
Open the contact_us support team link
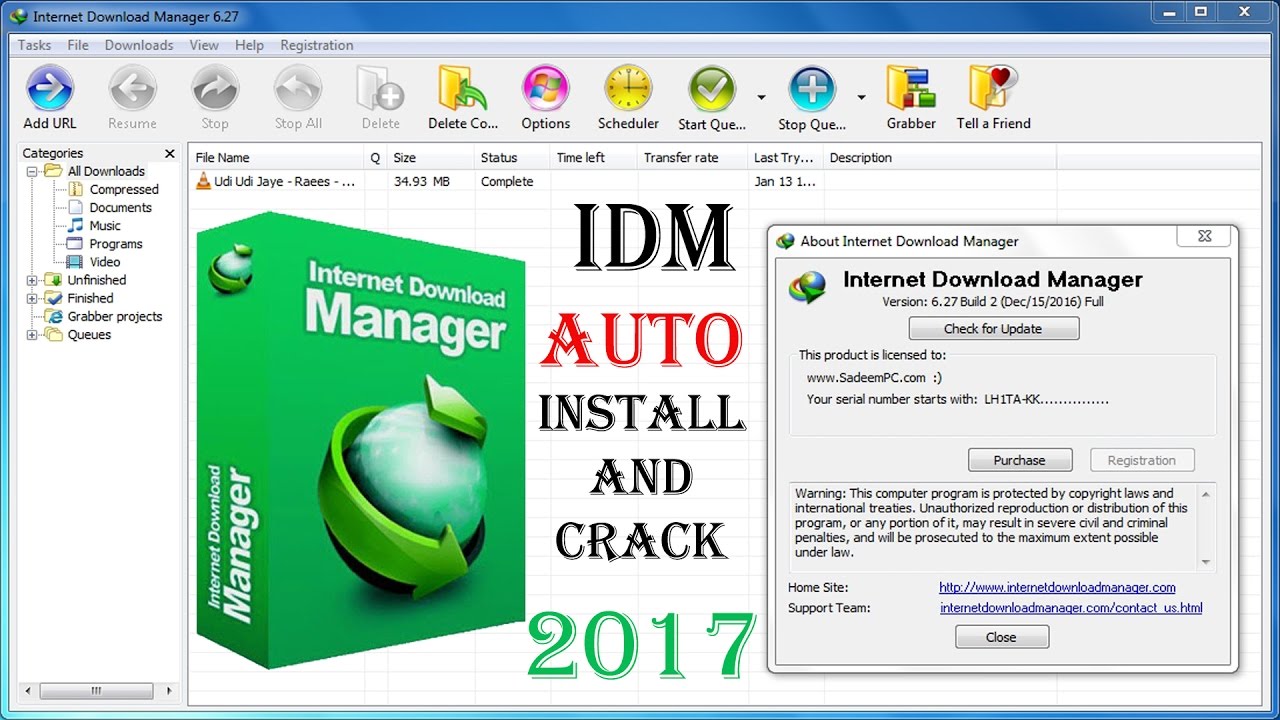(1071, 607)
